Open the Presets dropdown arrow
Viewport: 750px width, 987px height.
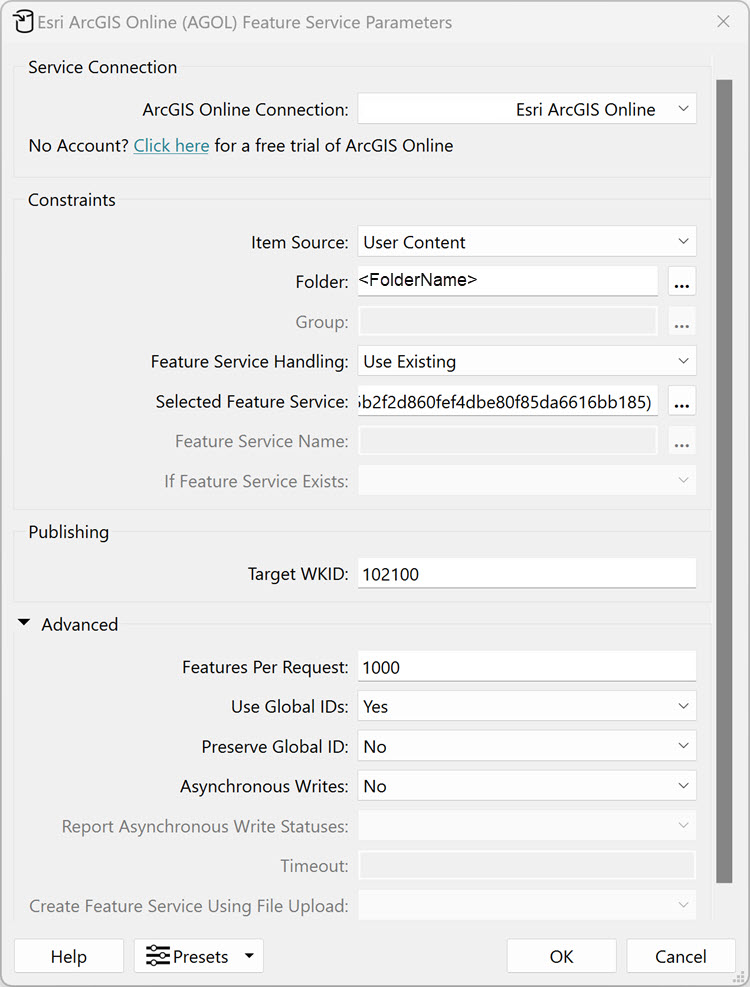249,956
